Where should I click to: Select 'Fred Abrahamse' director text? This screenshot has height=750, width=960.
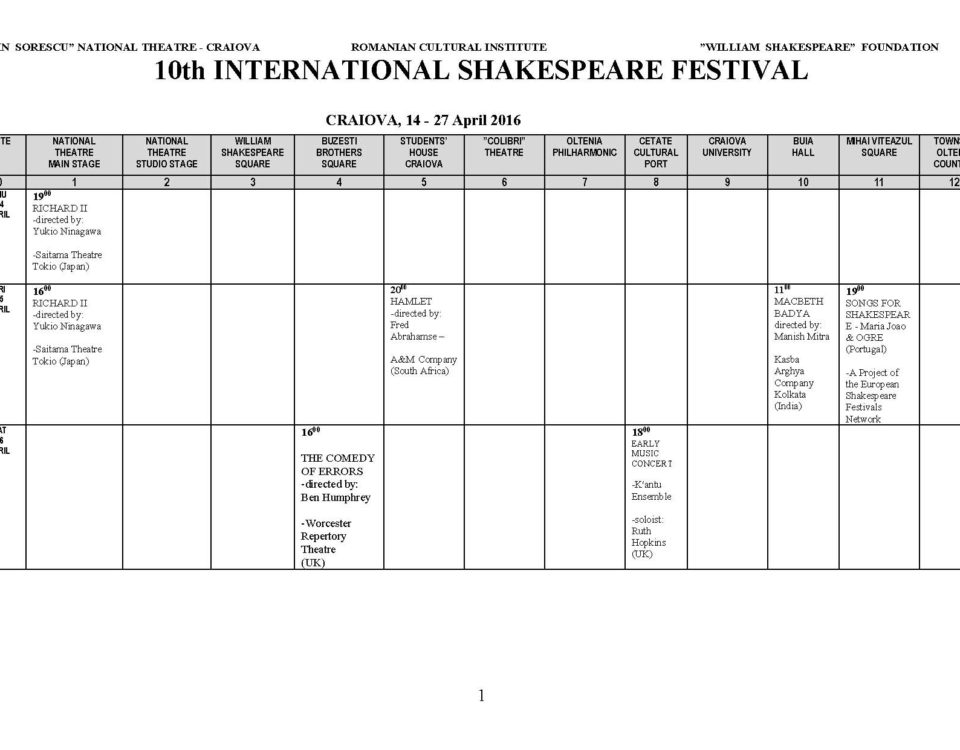pos(416,331)
